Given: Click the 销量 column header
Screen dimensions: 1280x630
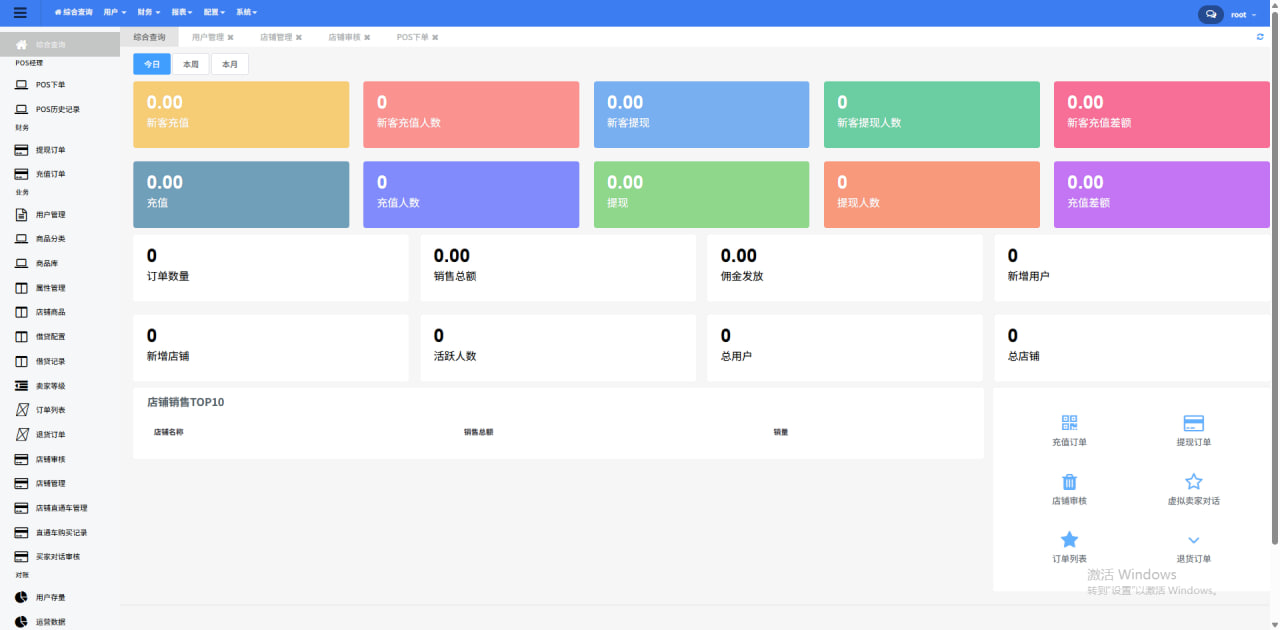Looking at the screenshot, I should pos(781,432).
